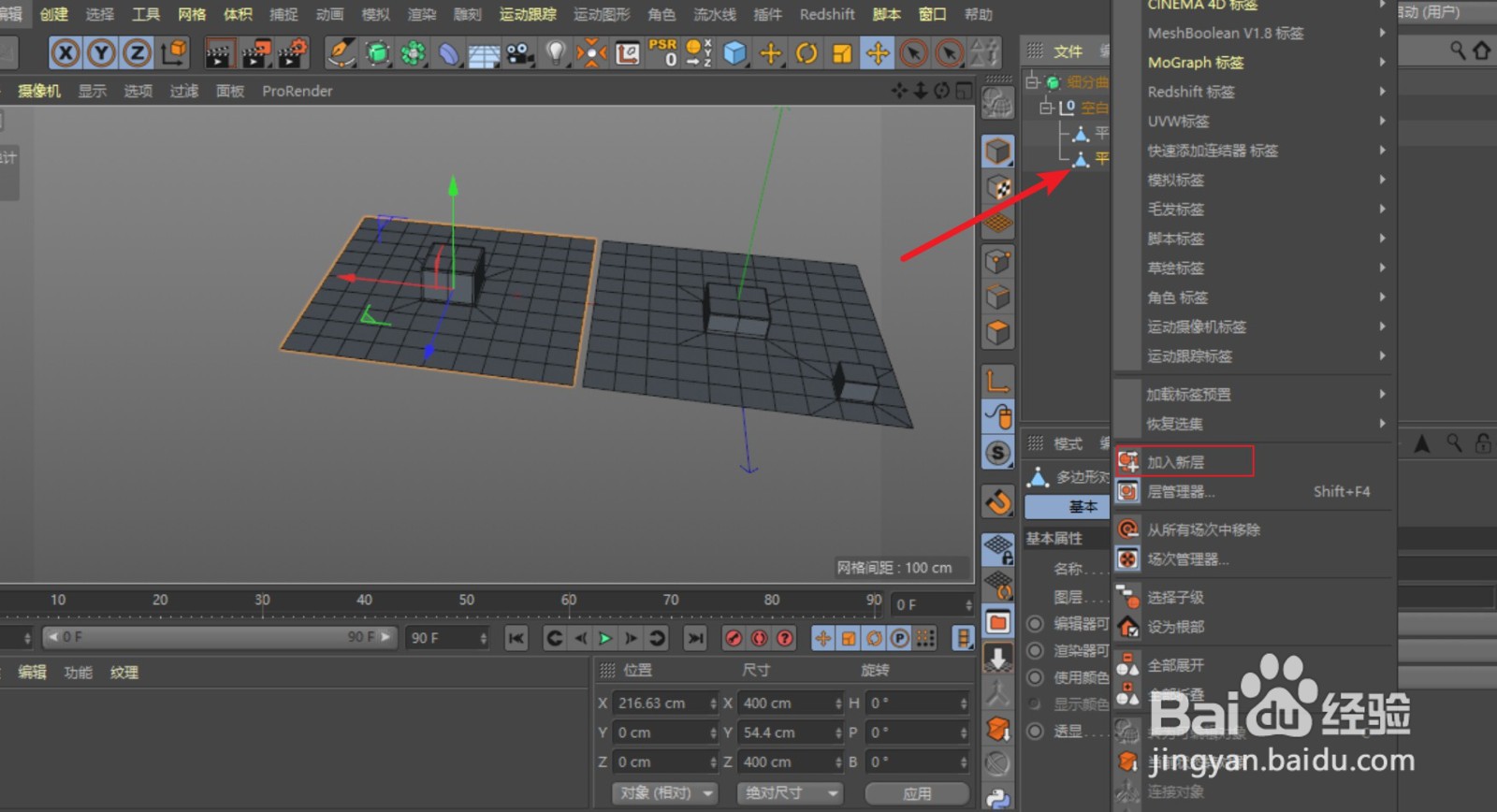The image size is (1497, 812).
Task: Click the green Play forward button
Action: [605, 638]
